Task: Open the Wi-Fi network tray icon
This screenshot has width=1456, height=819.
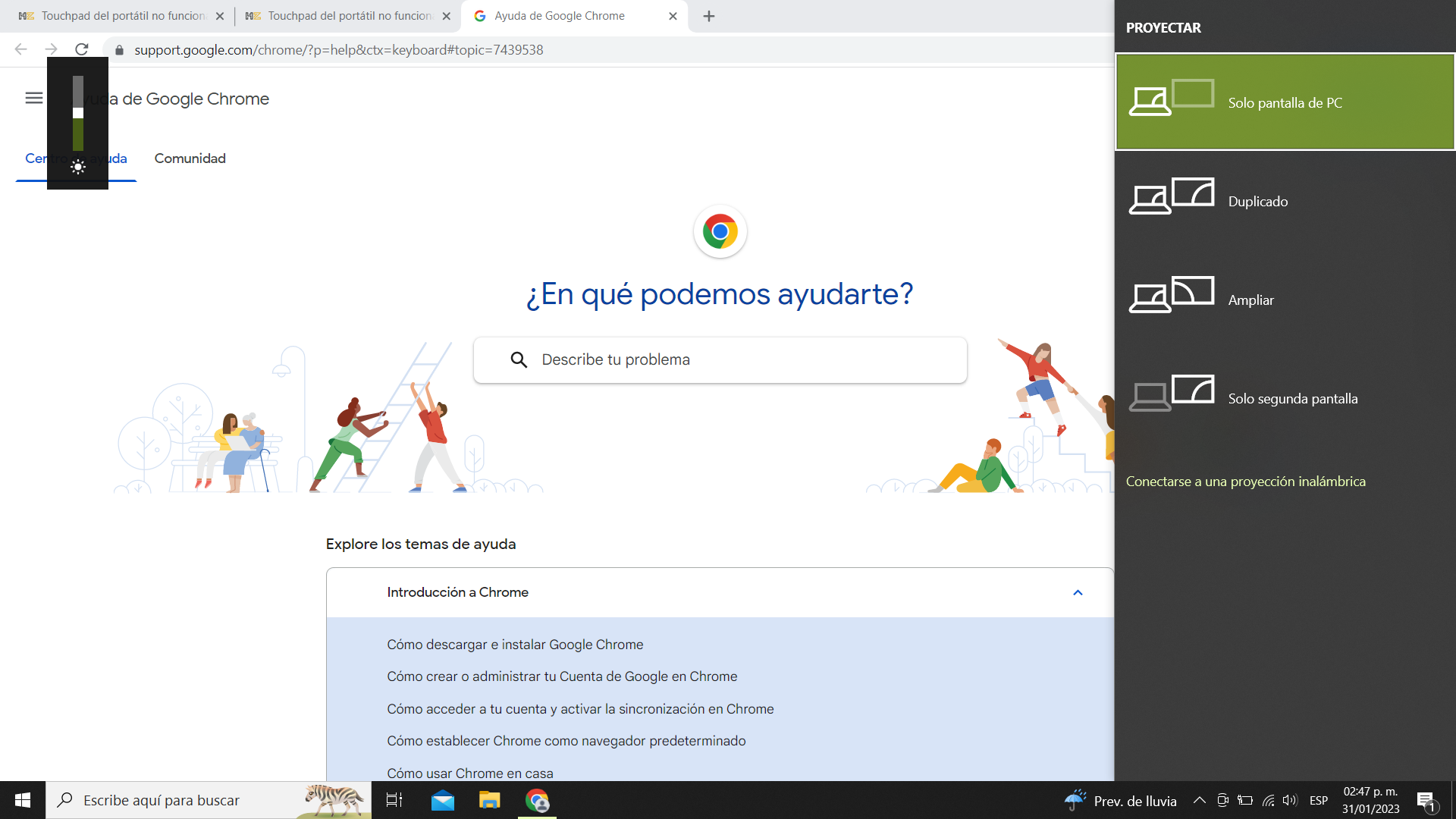Action: 1268,800
